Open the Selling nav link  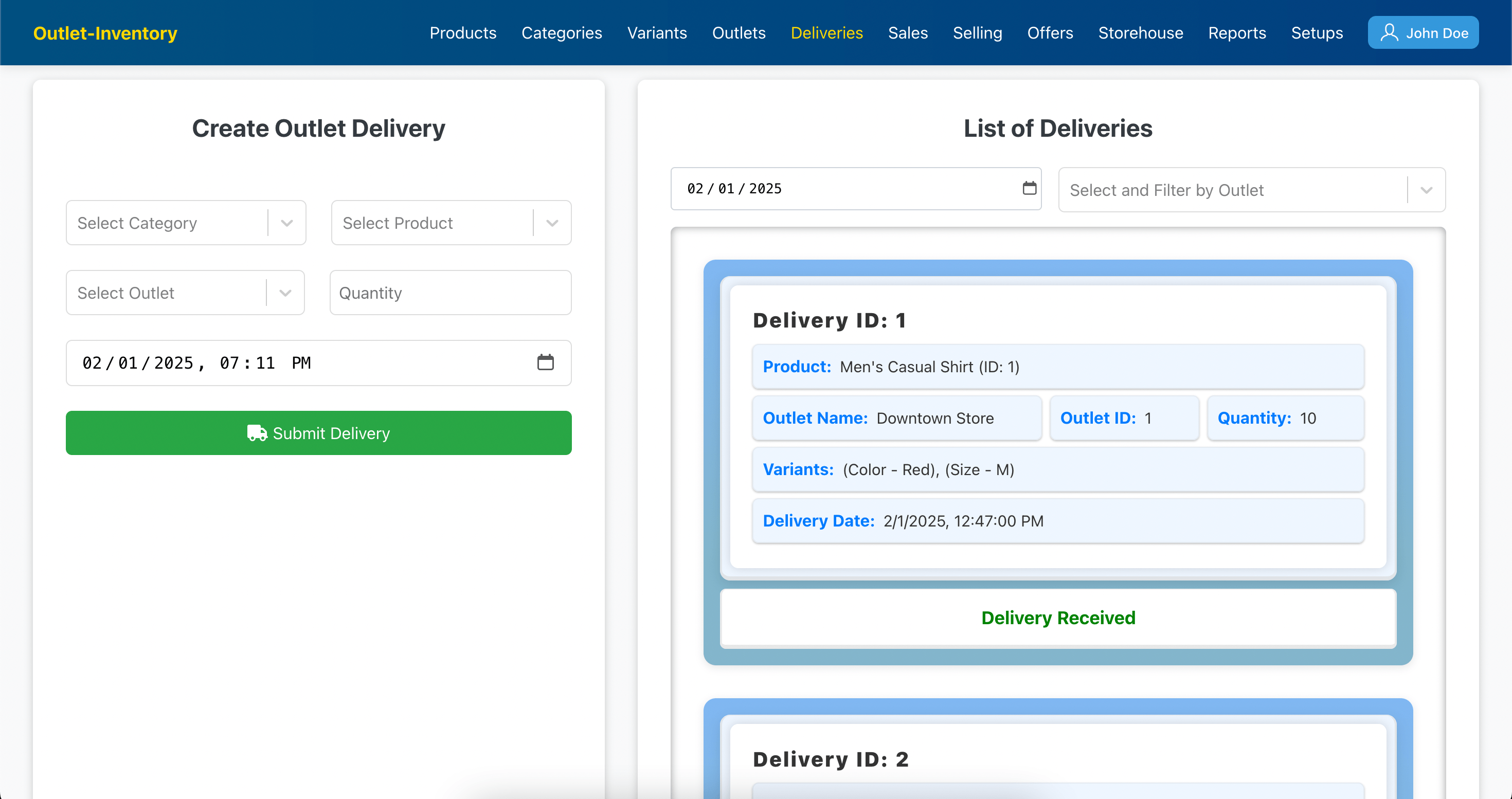[977, 33]
